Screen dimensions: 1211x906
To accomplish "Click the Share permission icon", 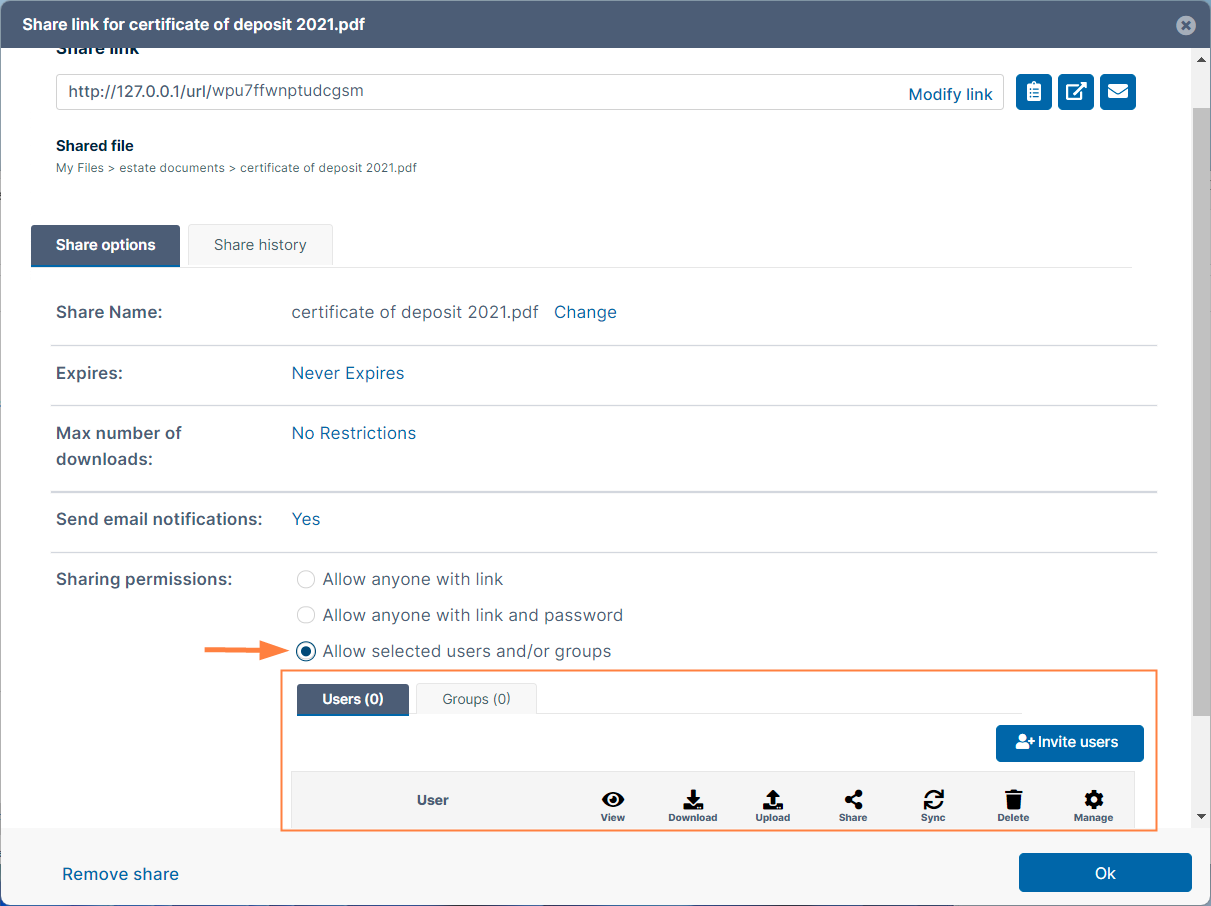I will (x=853, y=800).
